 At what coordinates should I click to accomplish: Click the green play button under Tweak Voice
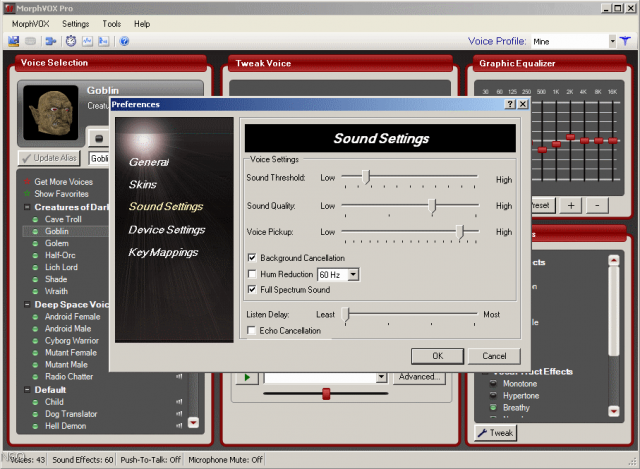tap(247, 378)
